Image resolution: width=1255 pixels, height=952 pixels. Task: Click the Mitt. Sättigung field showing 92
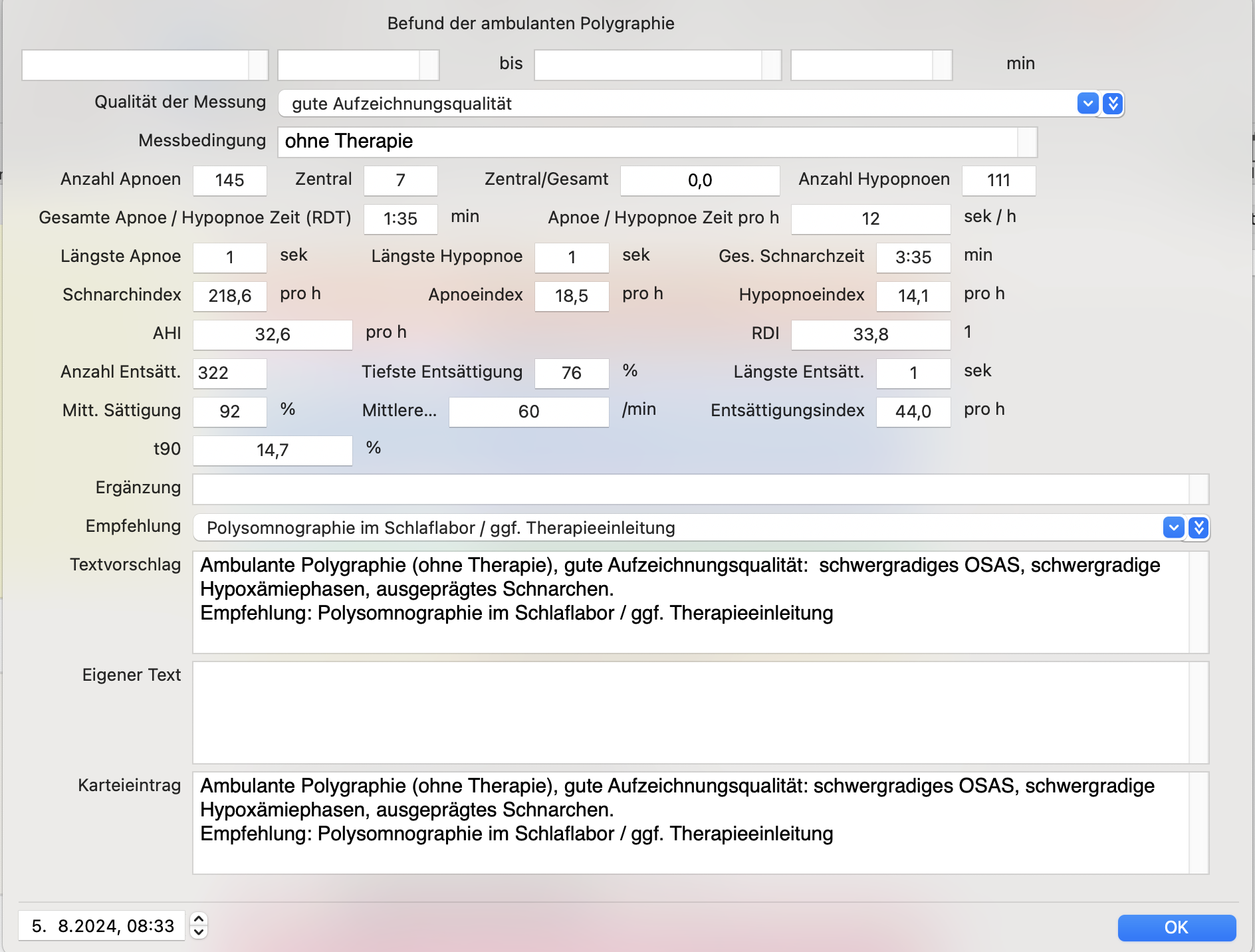[x=229, y=412]
